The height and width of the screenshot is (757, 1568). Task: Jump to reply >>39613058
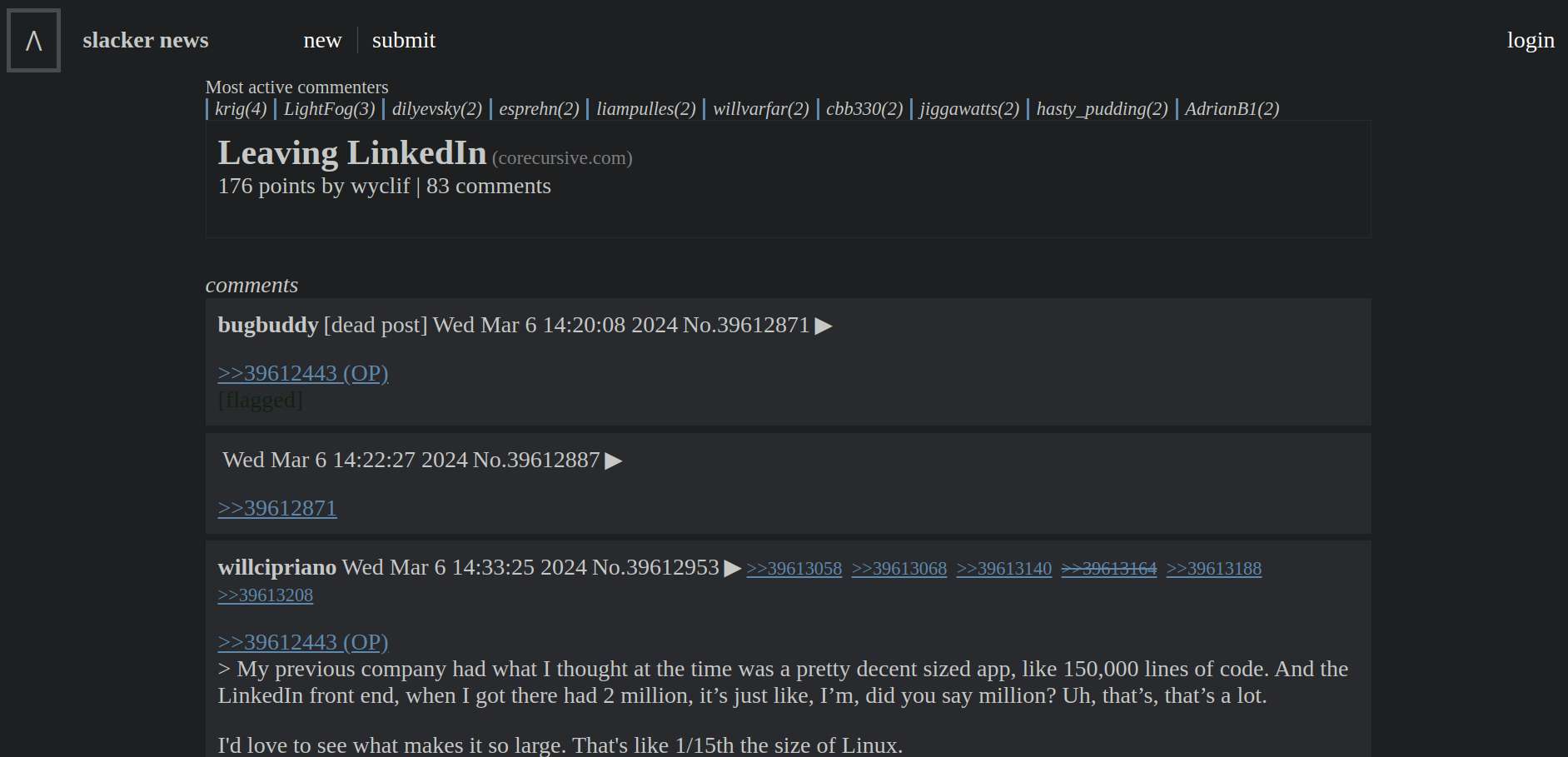pyautogui.click(x=794, y=569)
